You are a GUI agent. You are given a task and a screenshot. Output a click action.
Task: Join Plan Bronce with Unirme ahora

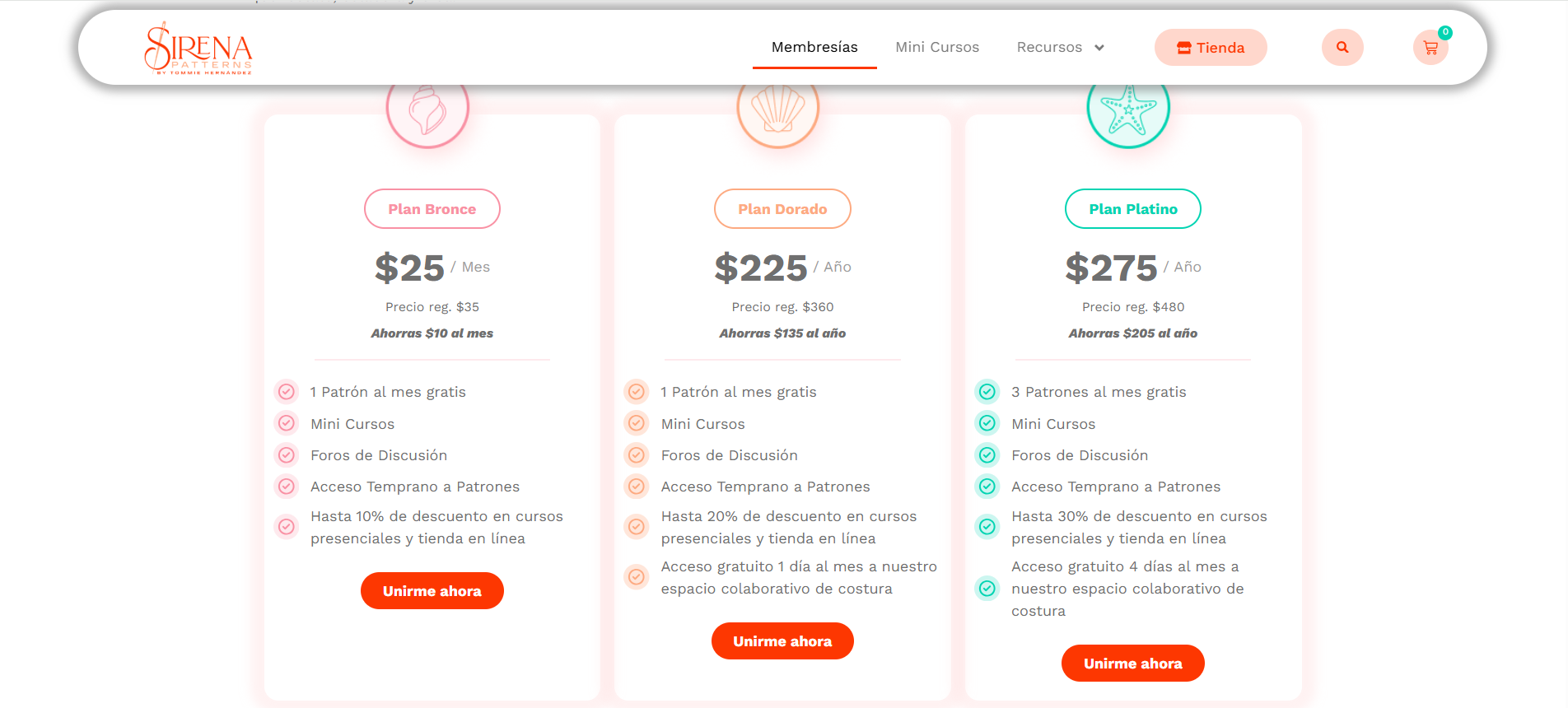pyautogui.click(x=432, y=591)
